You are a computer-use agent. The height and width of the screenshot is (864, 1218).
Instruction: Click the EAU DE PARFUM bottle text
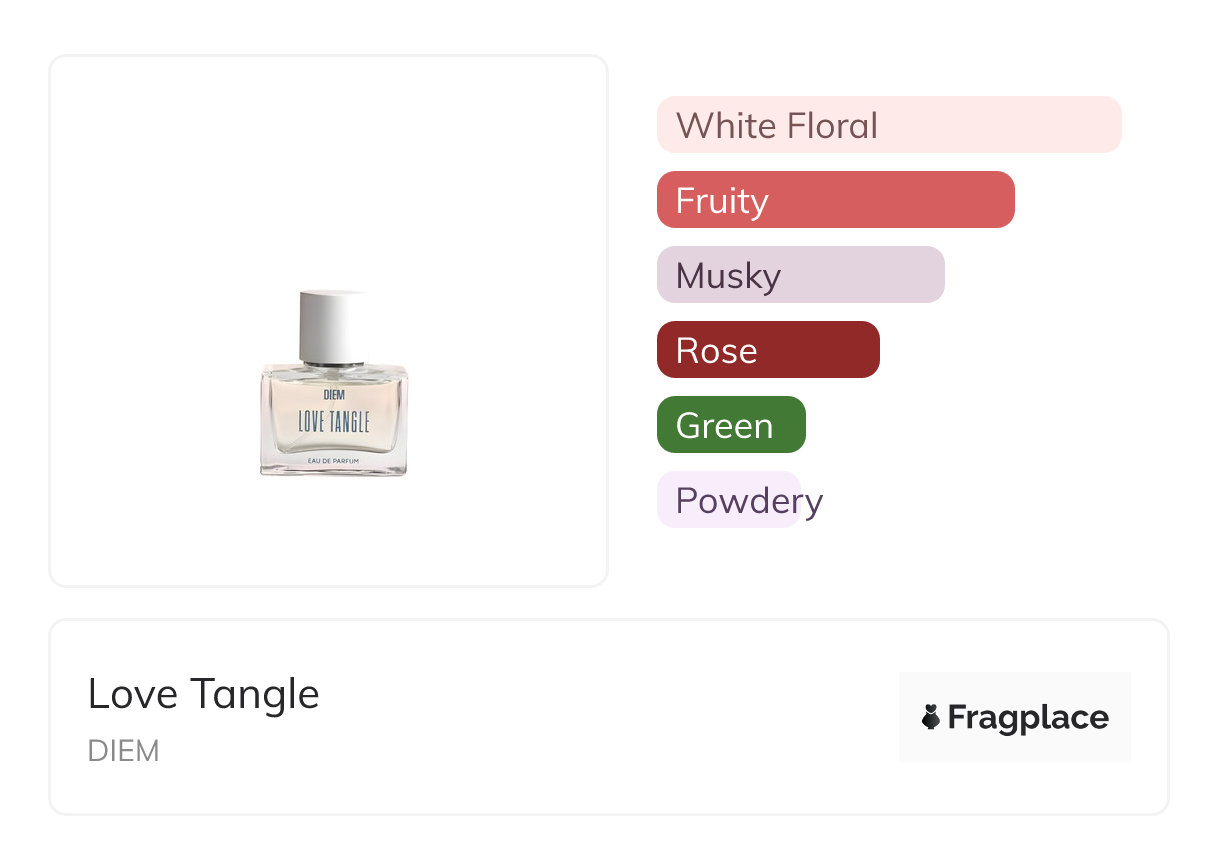334,460
